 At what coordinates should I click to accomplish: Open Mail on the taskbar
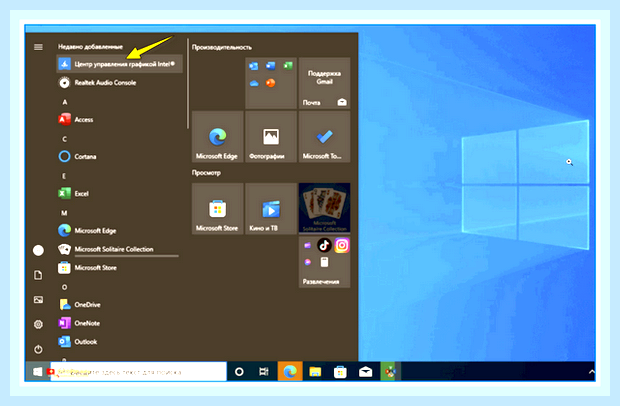[365, 372]
